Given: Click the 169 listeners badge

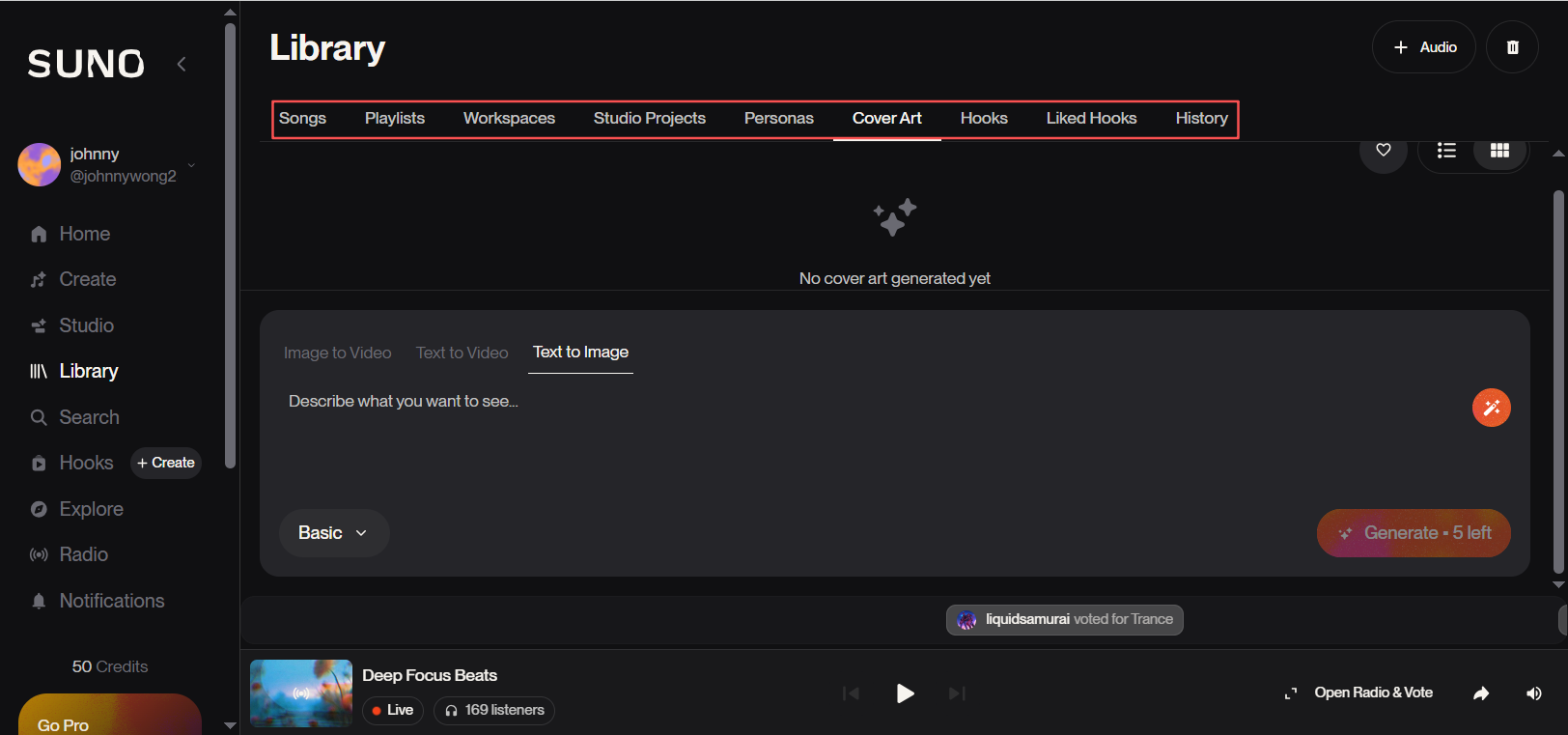Looking at the screenshot, I should 494,710.
